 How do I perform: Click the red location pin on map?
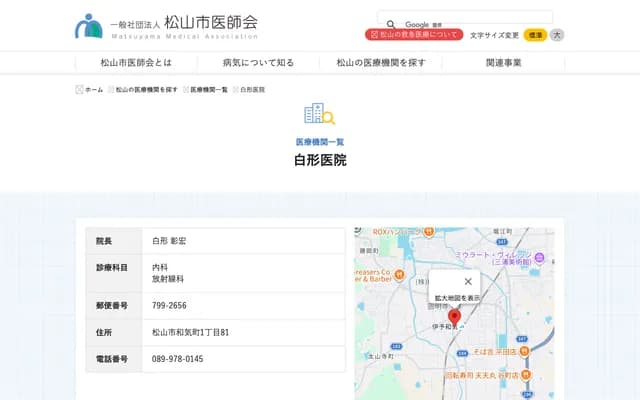[454, 317]
